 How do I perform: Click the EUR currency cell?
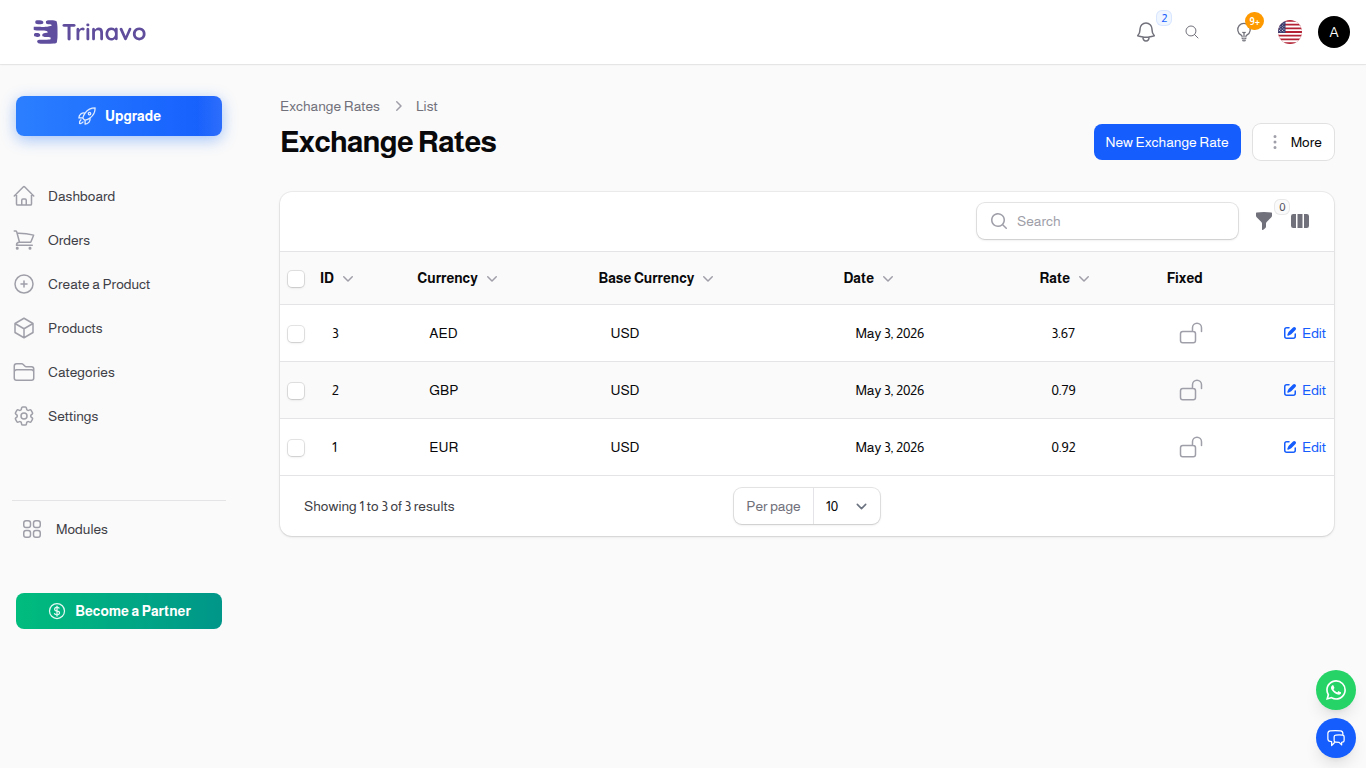(x=444, y=447)
